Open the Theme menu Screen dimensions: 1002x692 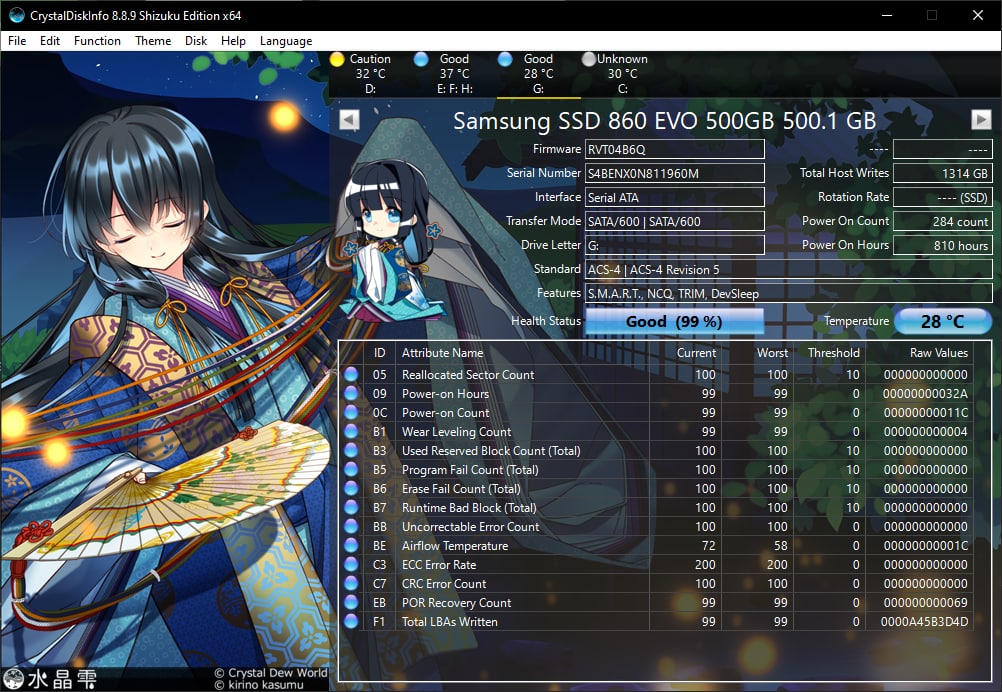(153, 41)
